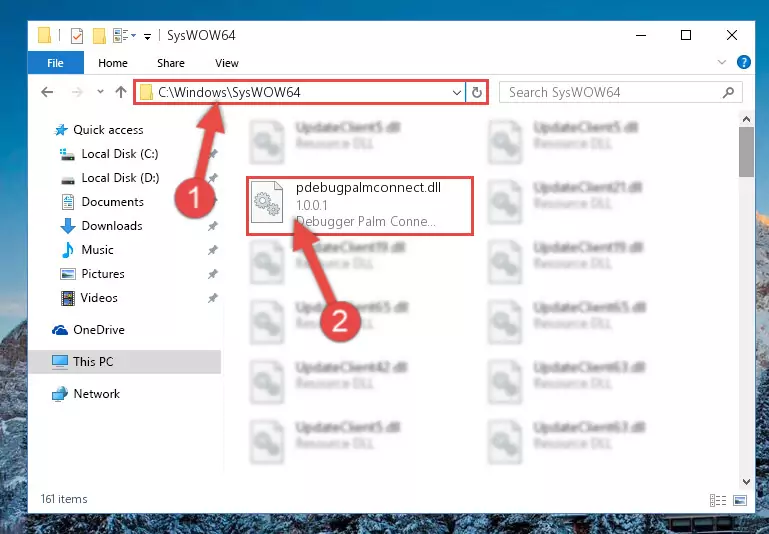The width and height of the screenshot is (769, 534).
Task: Minimize the SysWOW64 window
Action: pyautogui.click(x=641, y=35)
